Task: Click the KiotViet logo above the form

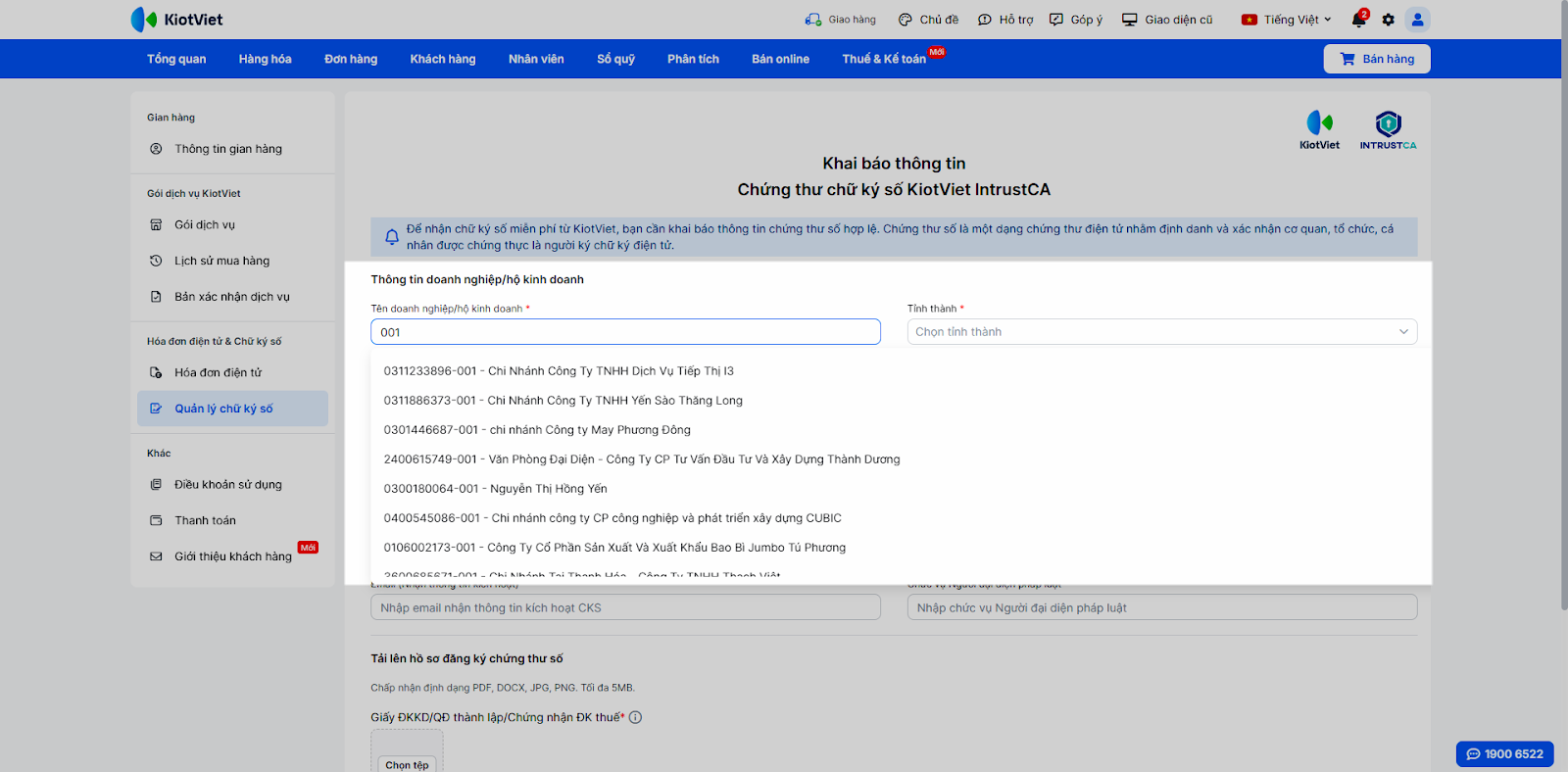Action: [1319, 130]
